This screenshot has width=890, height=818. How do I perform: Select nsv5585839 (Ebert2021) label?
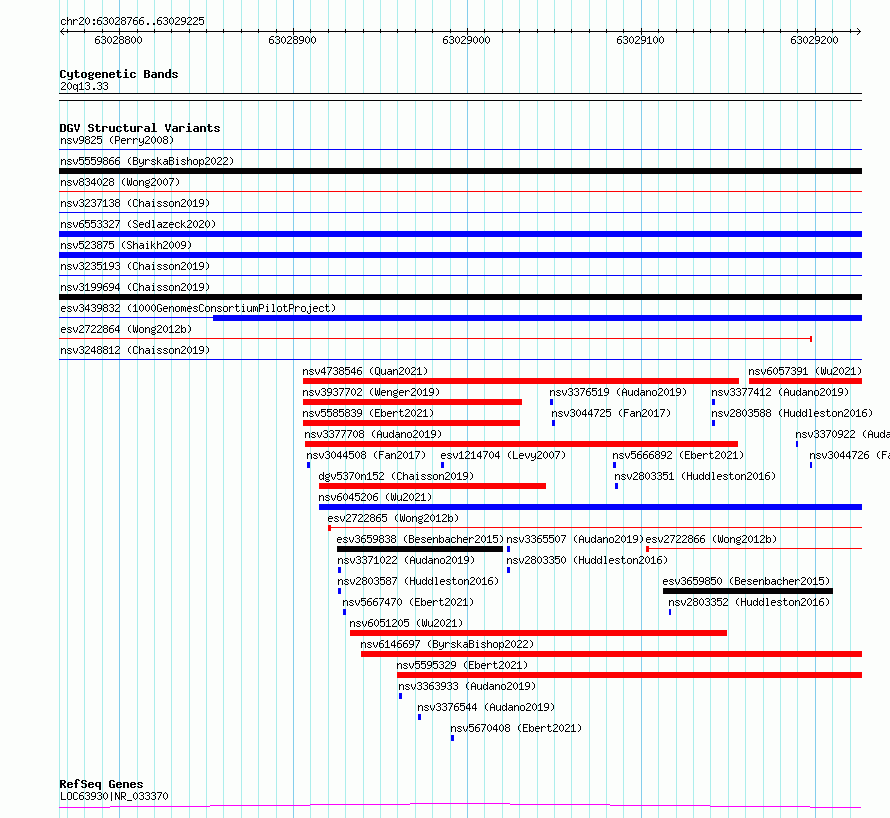tap(368, 413)
